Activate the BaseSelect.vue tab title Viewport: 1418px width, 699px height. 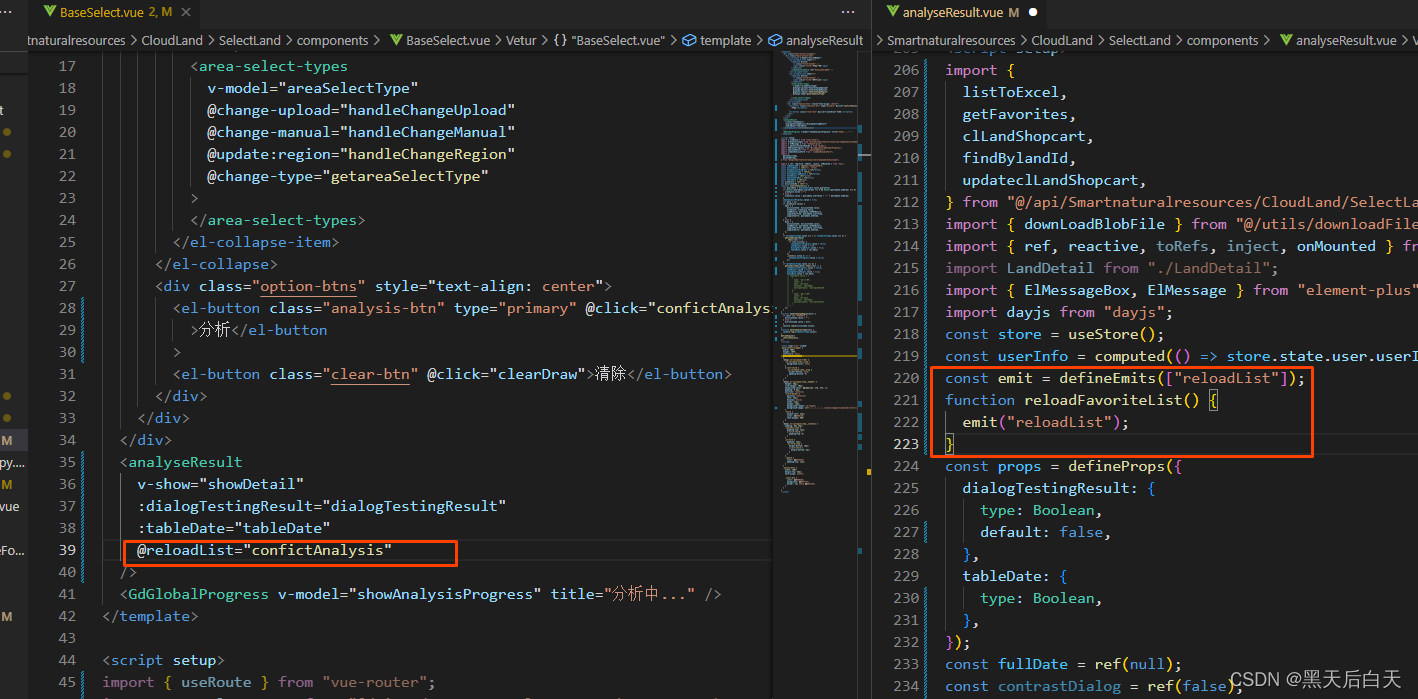click(101, 12)
